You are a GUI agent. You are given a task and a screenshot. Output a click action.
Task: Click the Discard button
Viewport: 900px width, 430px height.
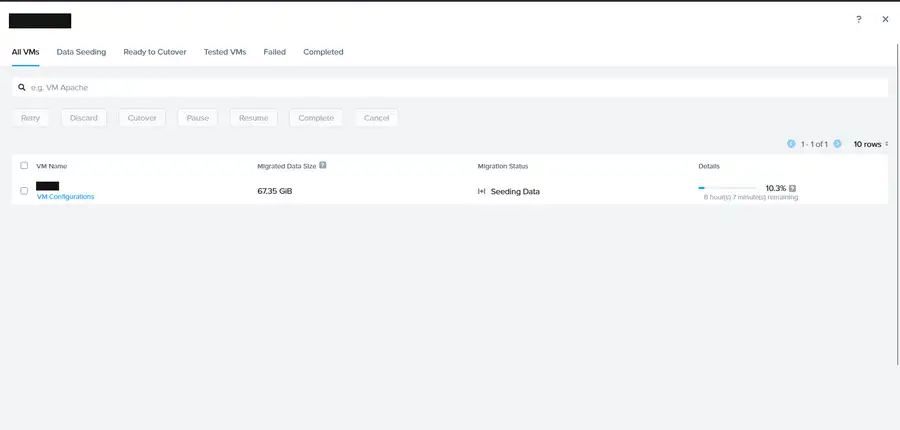[x=84, y=118]
